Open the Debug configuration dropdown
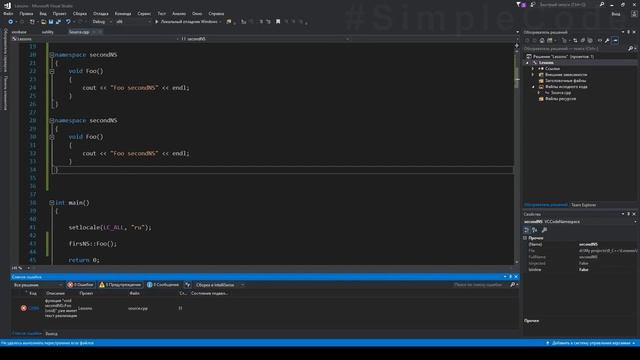 [102, 22]
